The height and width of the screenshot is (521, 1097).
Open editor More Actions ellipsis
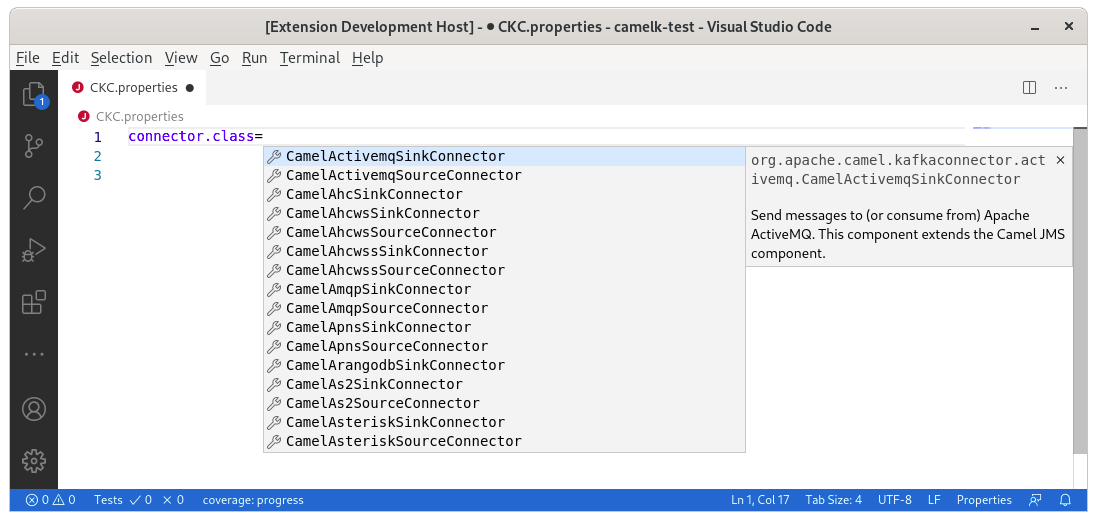[1061, 88]
